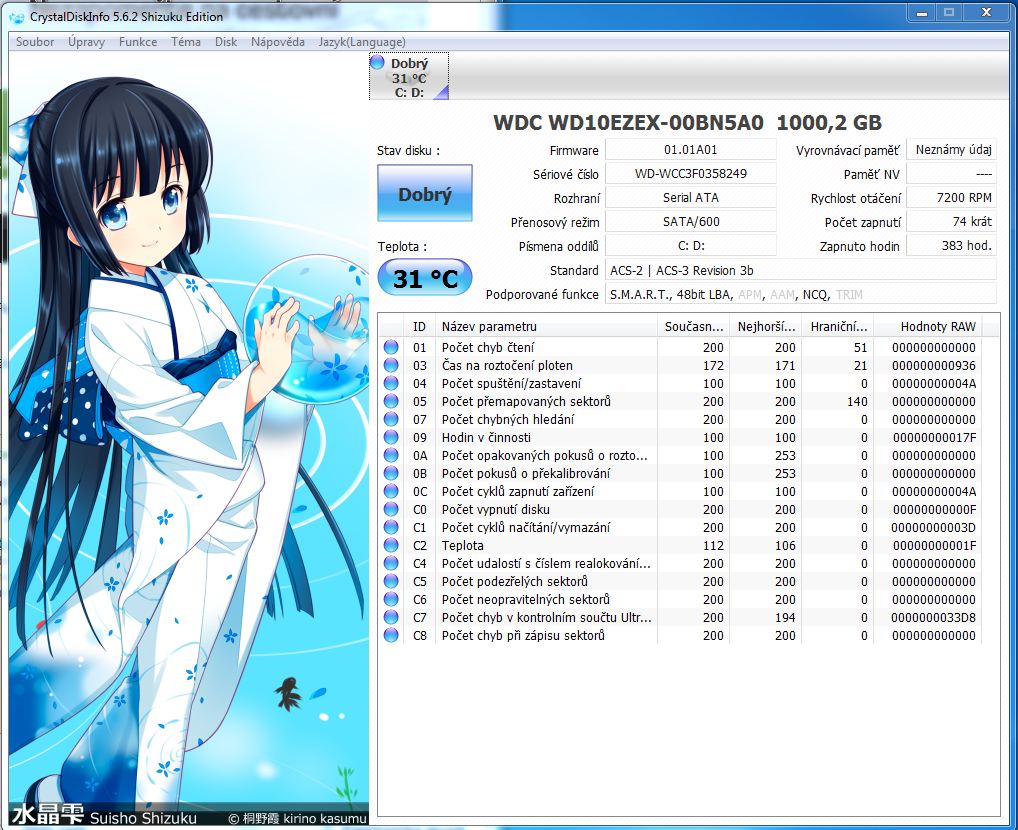Click the parameter name Hodin v činnosti
The image size is (1018, 830).
[x=486, y=437]
